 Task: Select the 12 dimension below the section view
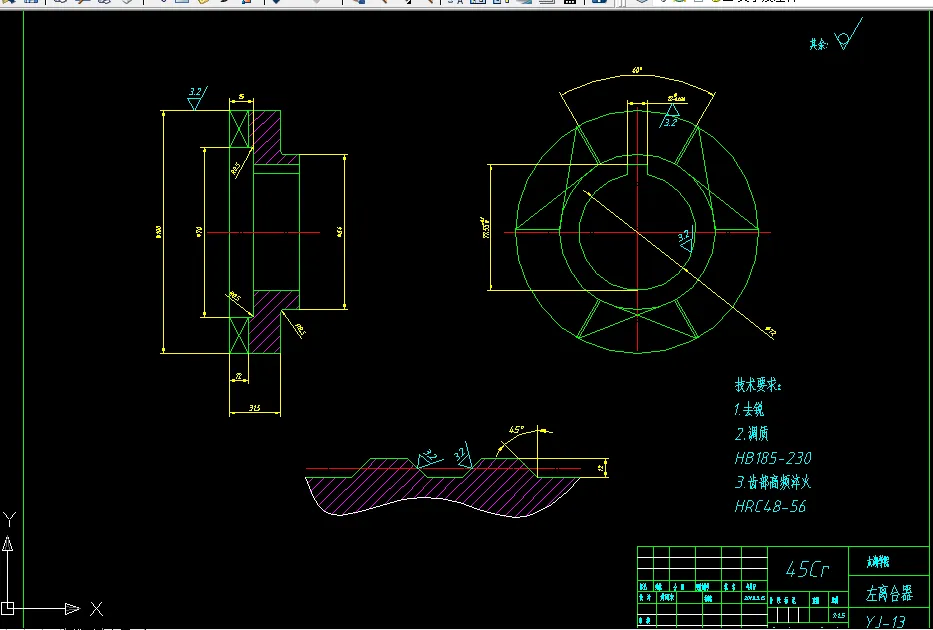[x=239, y=376]
